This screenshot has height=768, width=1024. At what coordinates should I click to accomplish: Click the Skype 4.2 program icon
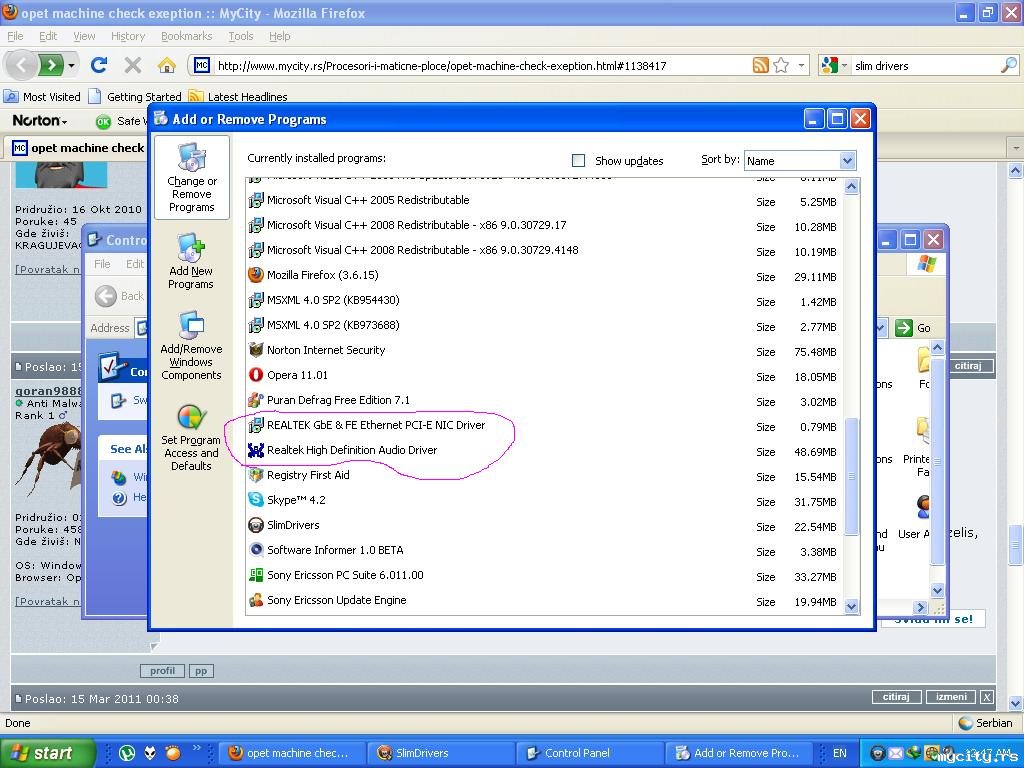pyautogui.click(x=256, y=500)
